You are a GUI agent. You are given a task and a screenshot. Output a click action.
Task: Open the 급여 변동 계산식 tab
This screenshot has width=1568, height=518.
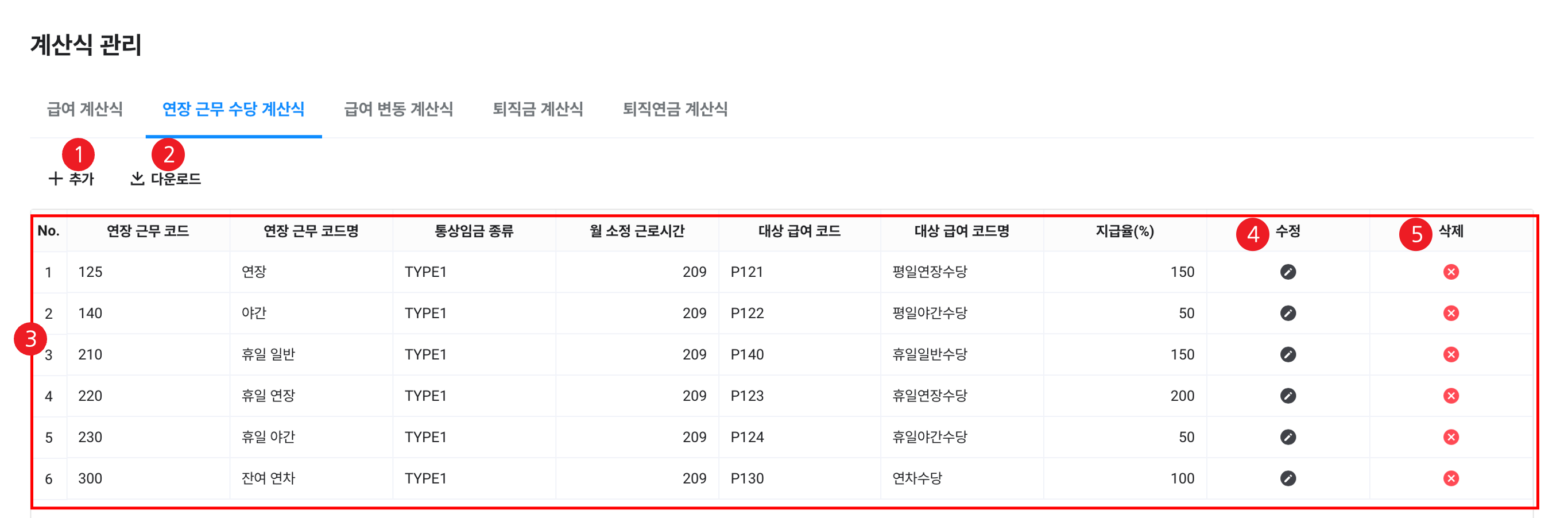pyautogui.click(x=398, y=109)
